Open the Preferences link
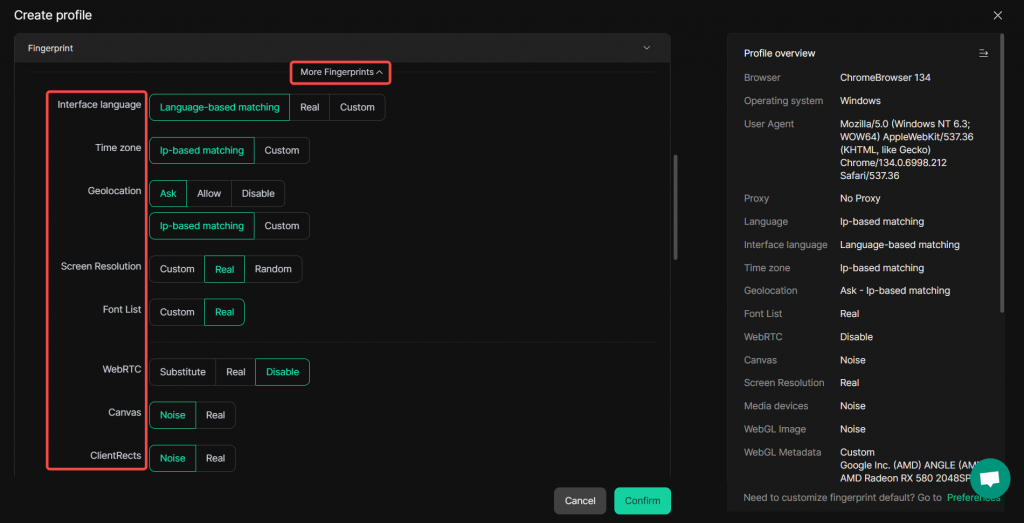This screenshot has height=523, width=1024. point(974,497)
